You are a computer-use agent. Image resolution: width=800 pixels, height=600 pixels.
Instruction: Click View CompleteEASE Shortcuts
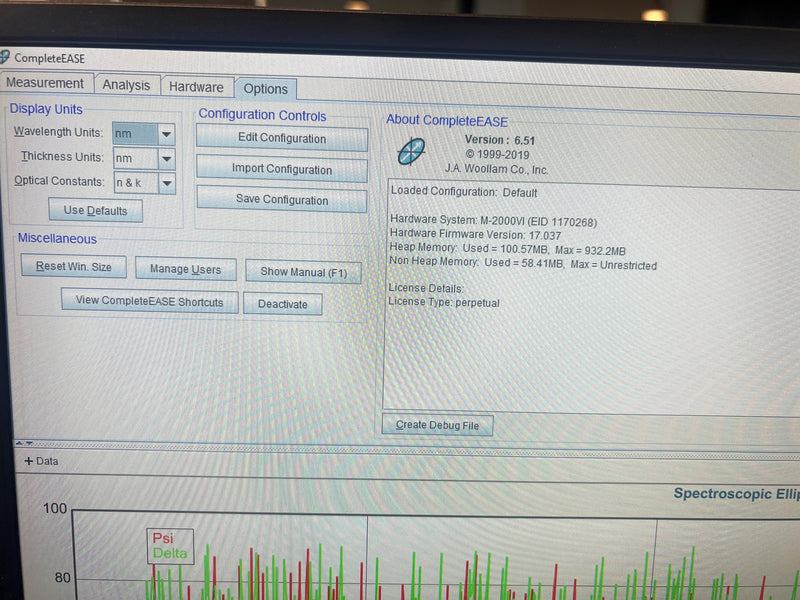pos(149,301)
